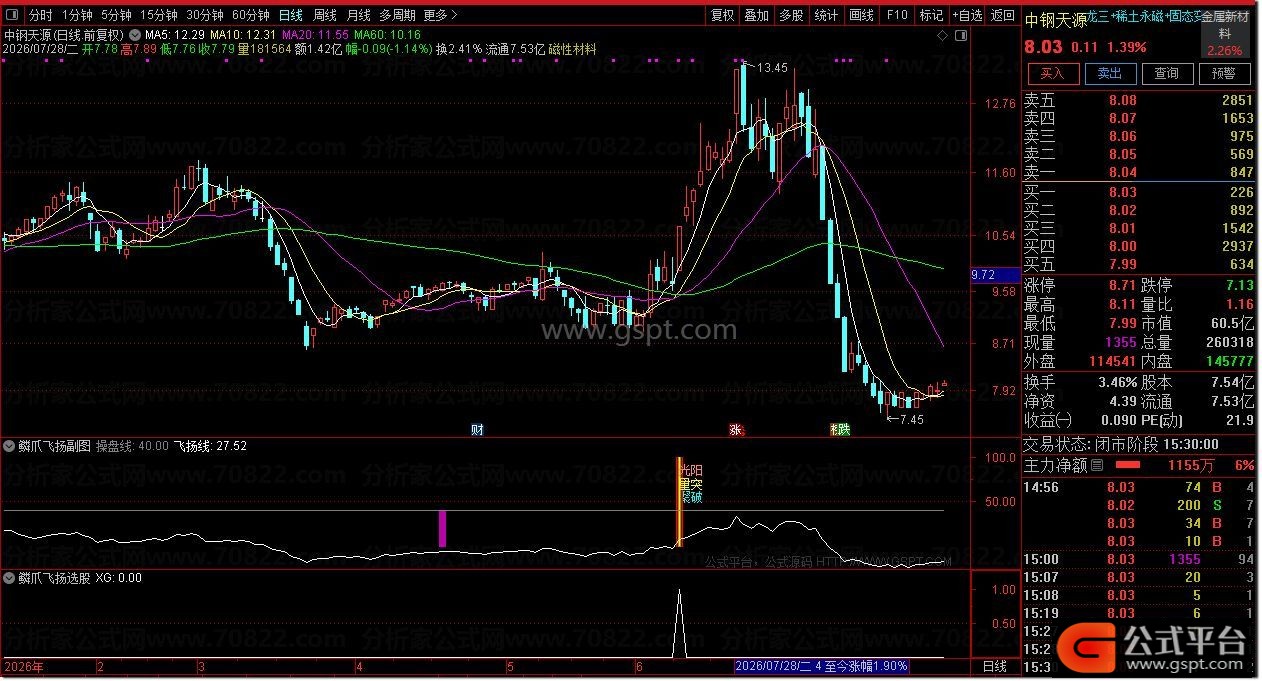Enable the 画线 drawing tools
Image resolution: width=1262 pixels, height=681 pixels.
click(861, 15)
